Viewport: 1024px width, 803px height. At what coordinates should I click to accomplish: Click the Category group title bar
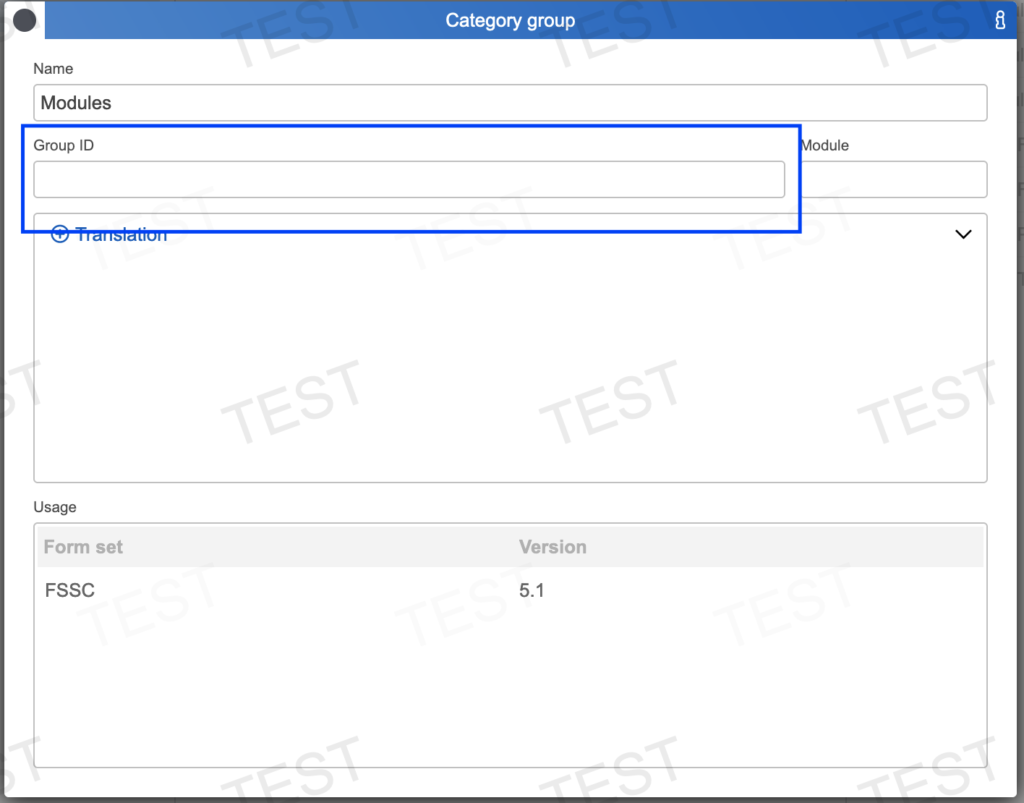[510, 20]
